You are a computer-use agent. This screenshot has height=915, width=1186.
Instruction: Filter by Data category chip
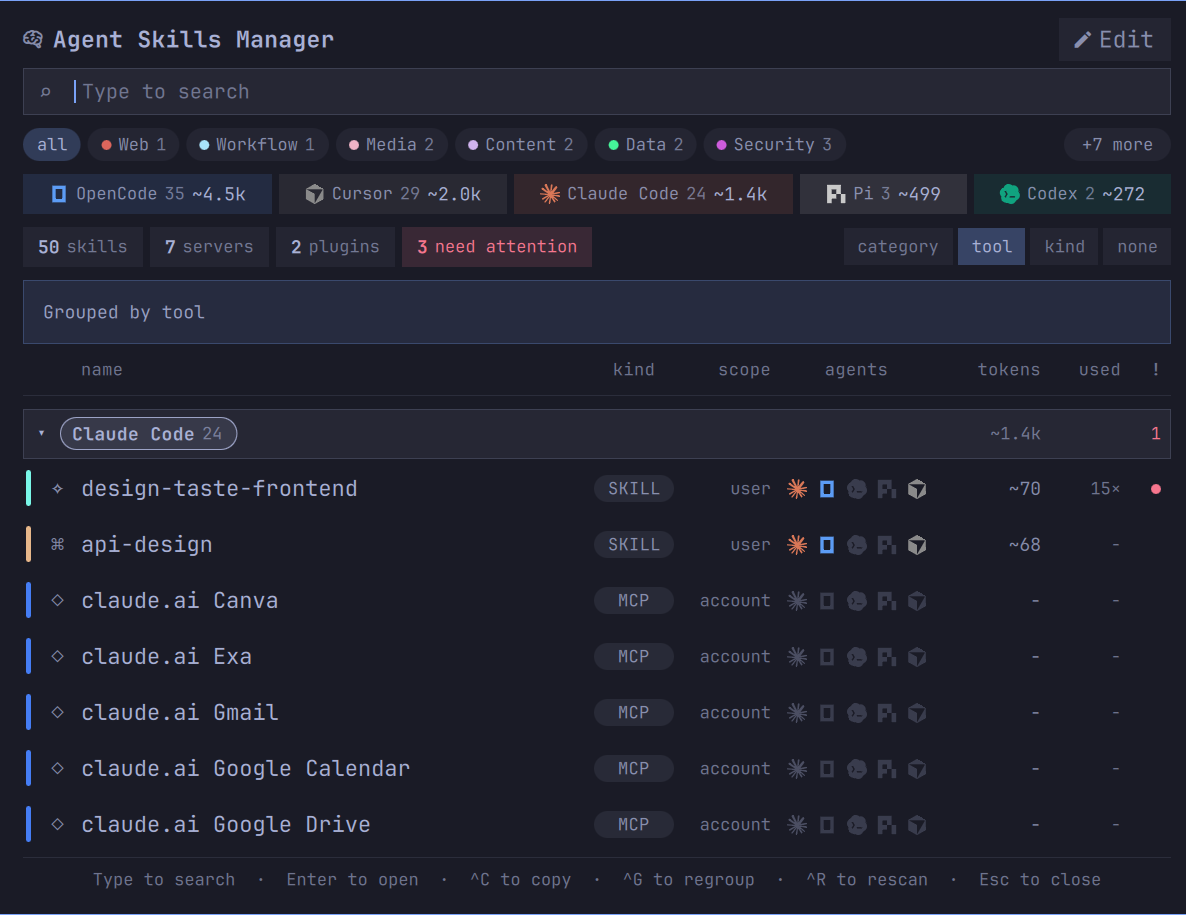pos(645,144)
